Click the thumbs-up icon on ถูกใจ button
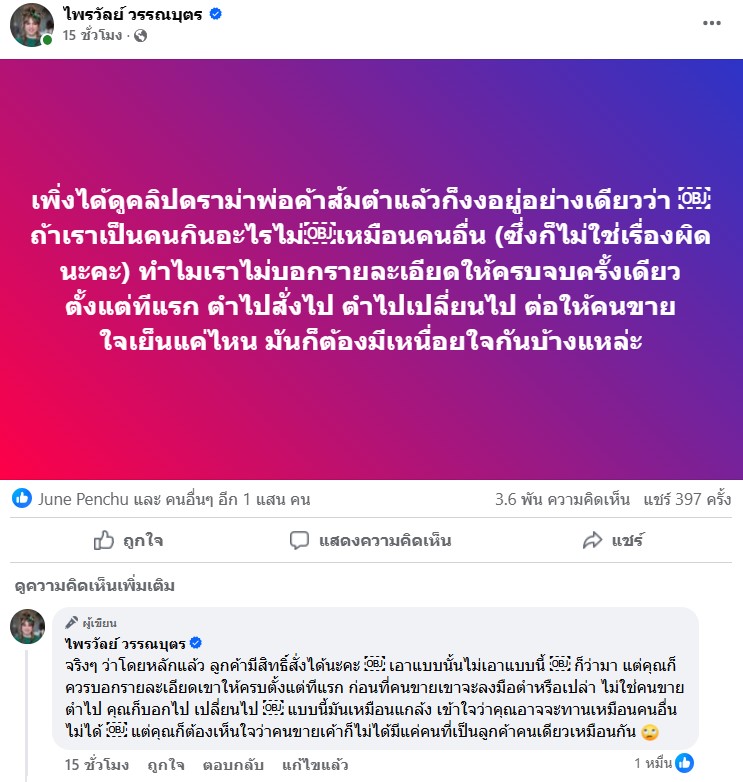The width and height of the screenshot is (743, 782). click(x=104, y=540)
